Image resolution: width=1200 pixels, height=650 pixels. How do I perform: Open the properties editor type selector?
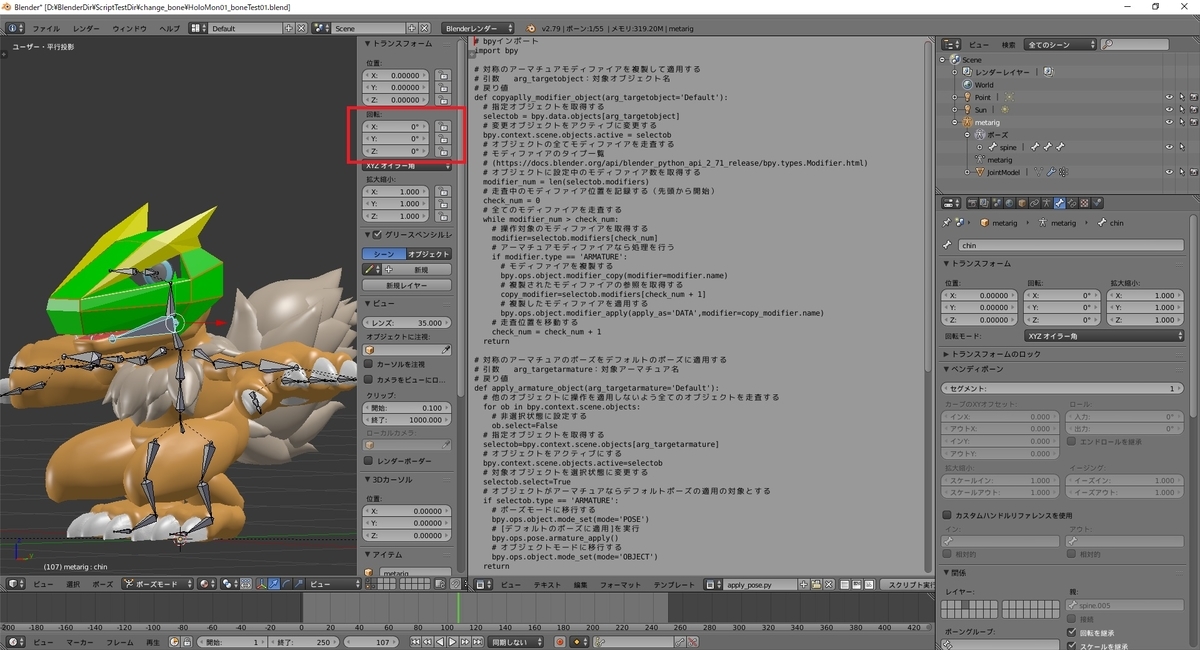click(x=952, y=204)
